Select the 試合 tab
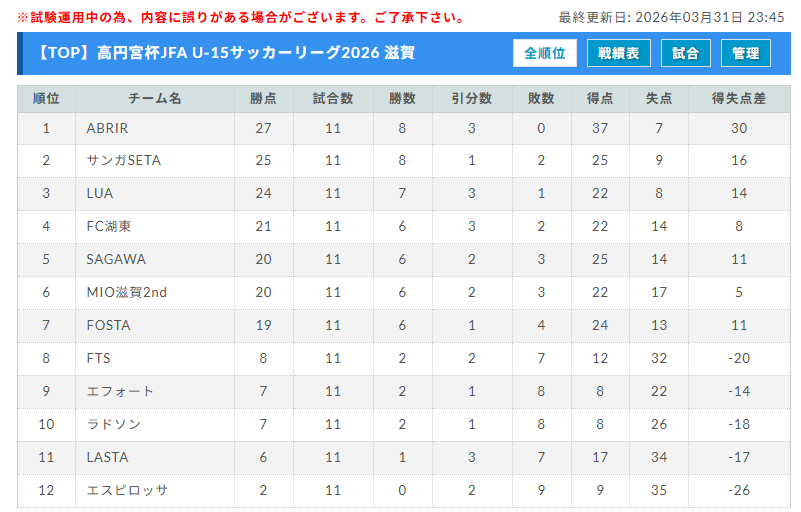This screenshot has width=801, height=512. 686,53
